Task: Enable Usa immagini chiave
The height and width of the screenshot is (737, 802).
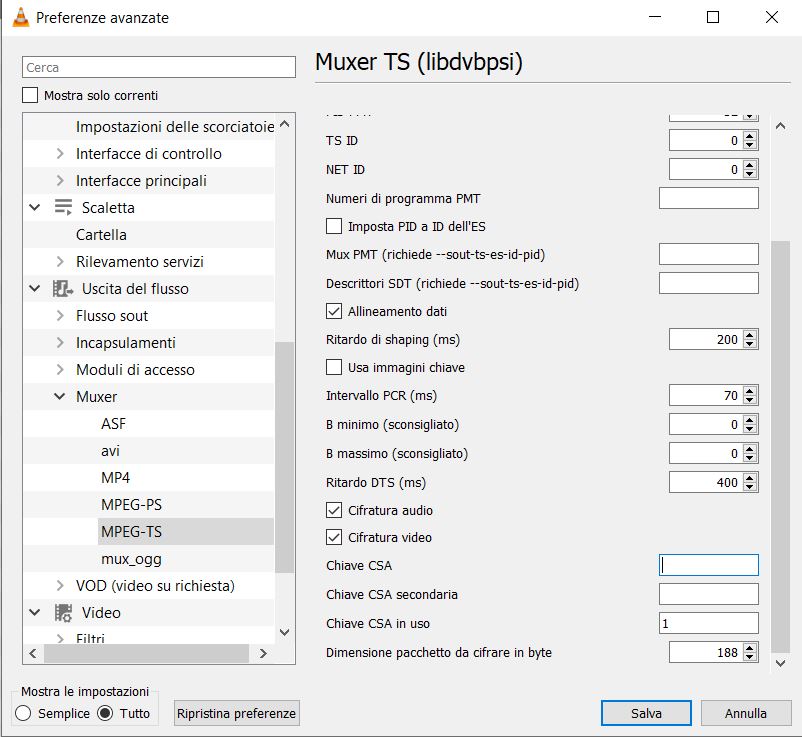Action: 334,367
